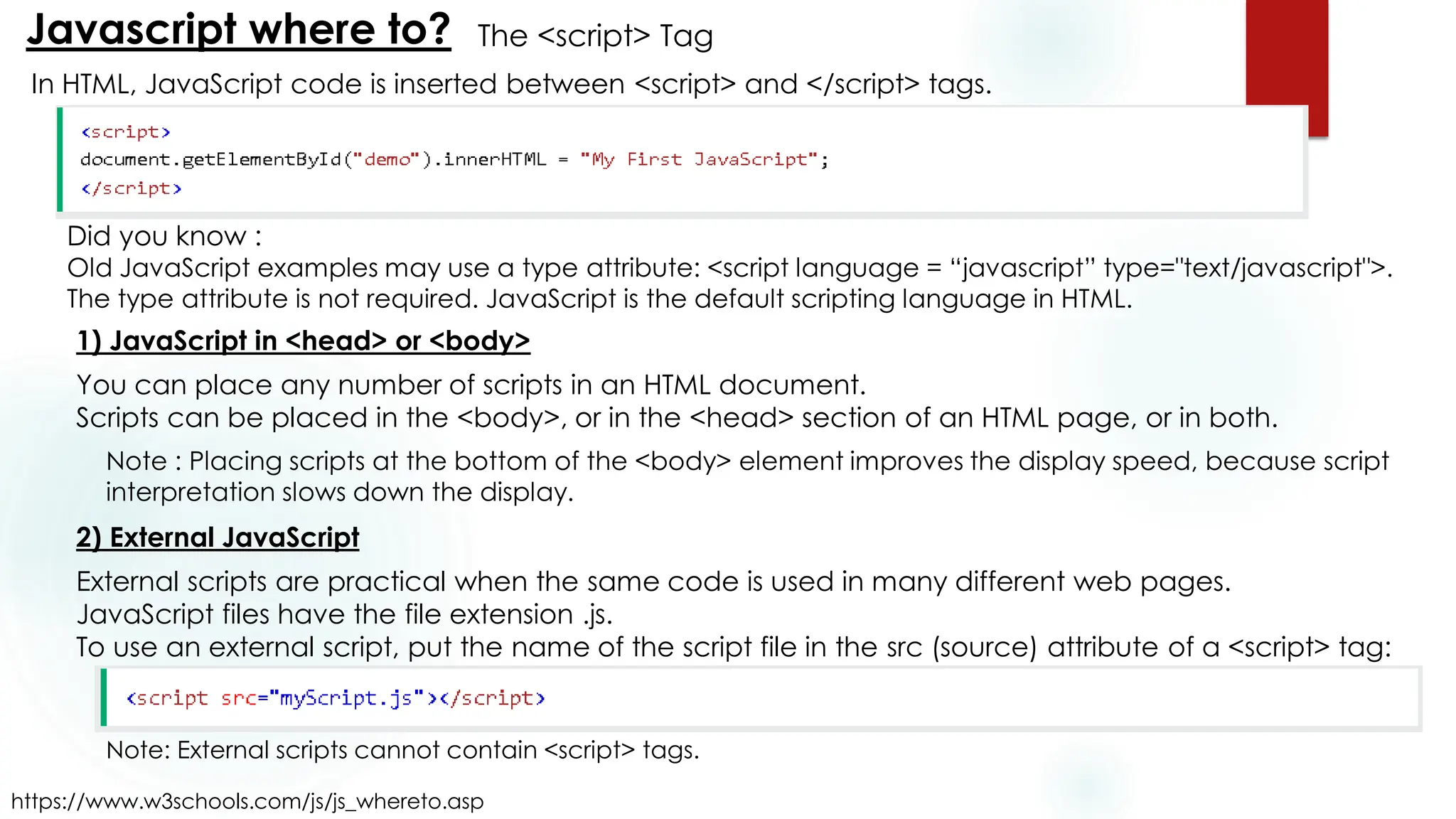1456x819 pixels.
Task: Click 'To use an external script' line
Action: coord(734,647)
